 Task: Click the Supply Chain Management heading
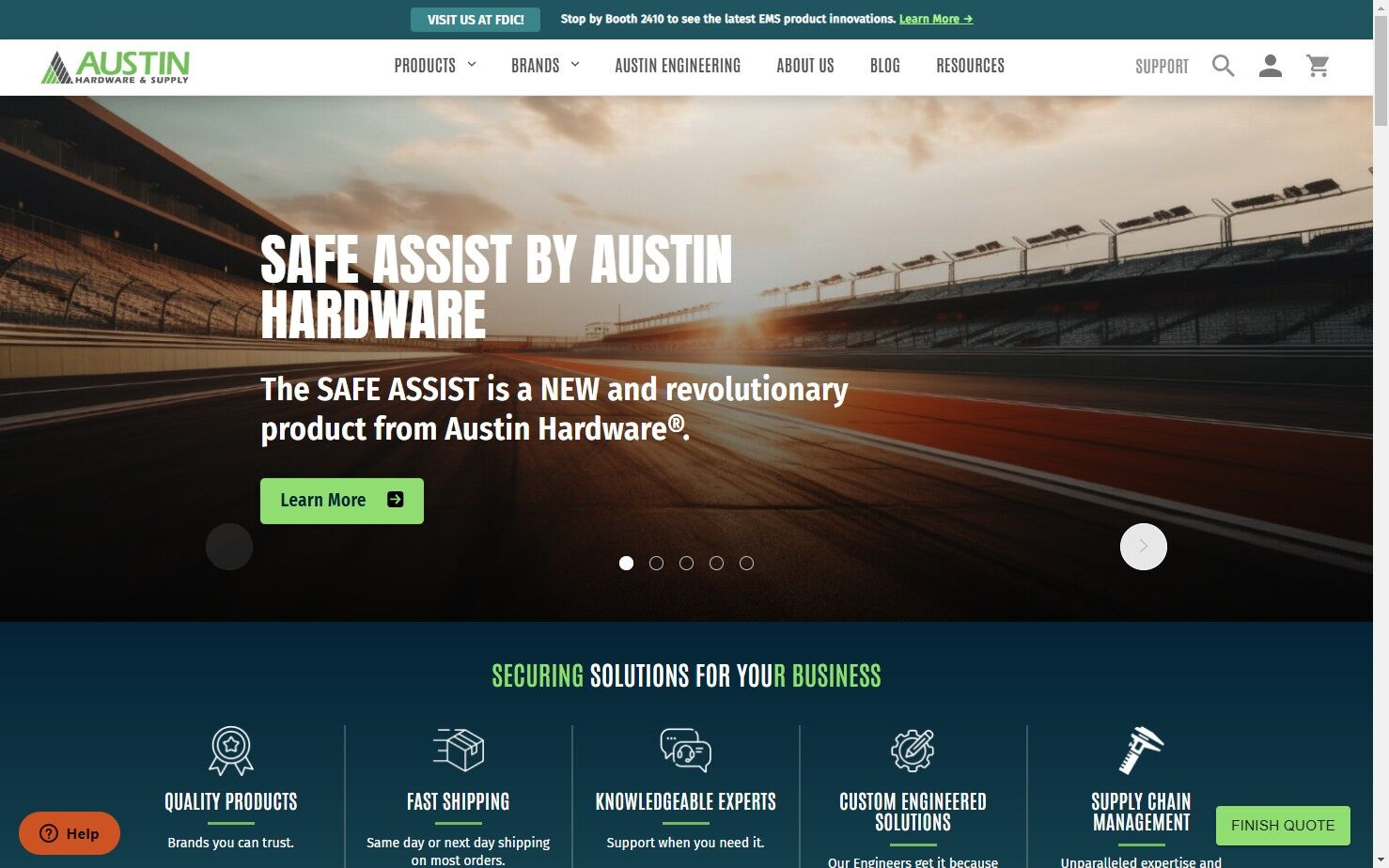click(1141, 813)
